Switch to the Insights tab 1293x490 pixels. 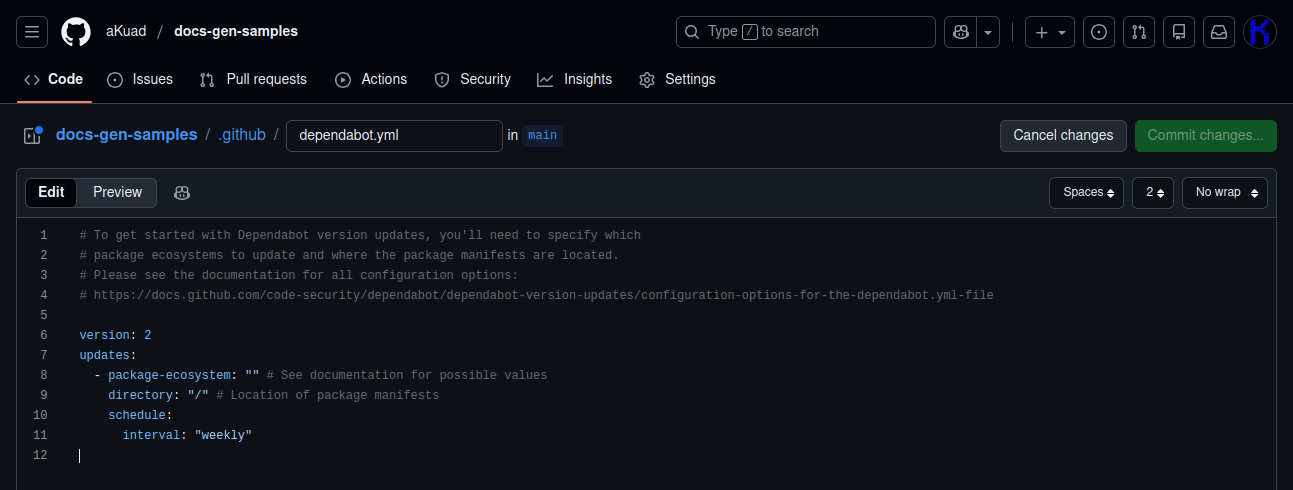575,79
